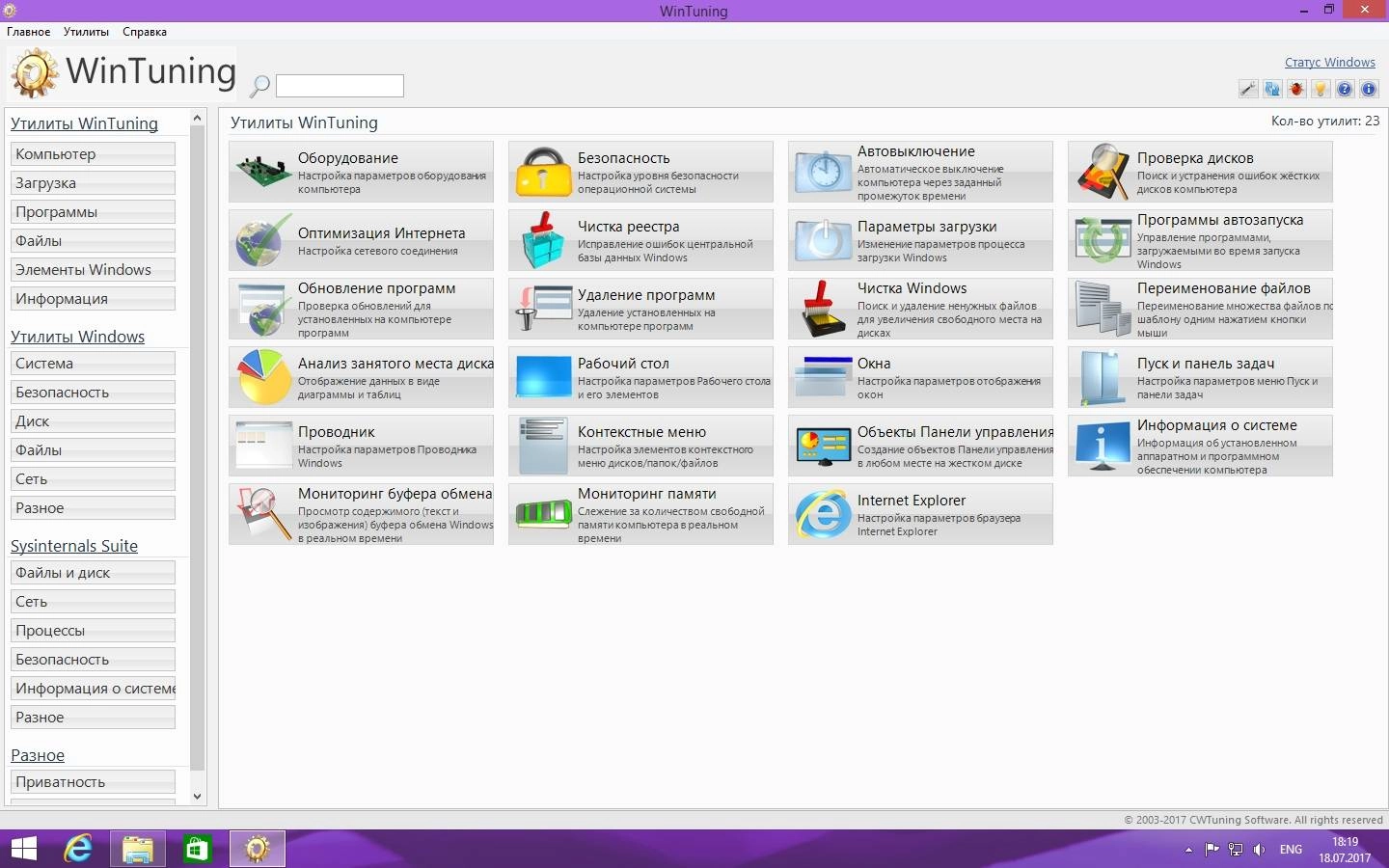
Task: Click the sidebar scrollbar up arrow
Action: (x=198, y=119)
